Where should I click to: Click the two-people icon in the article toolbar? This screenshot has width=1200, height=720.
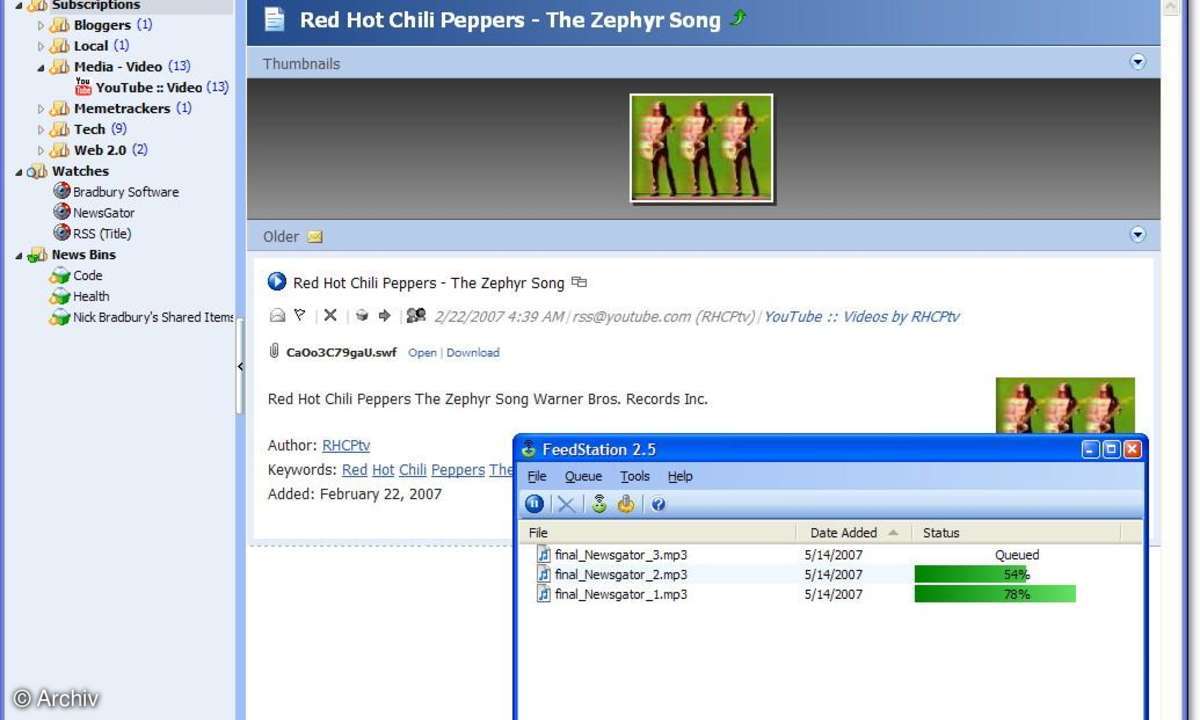(416, 316)
